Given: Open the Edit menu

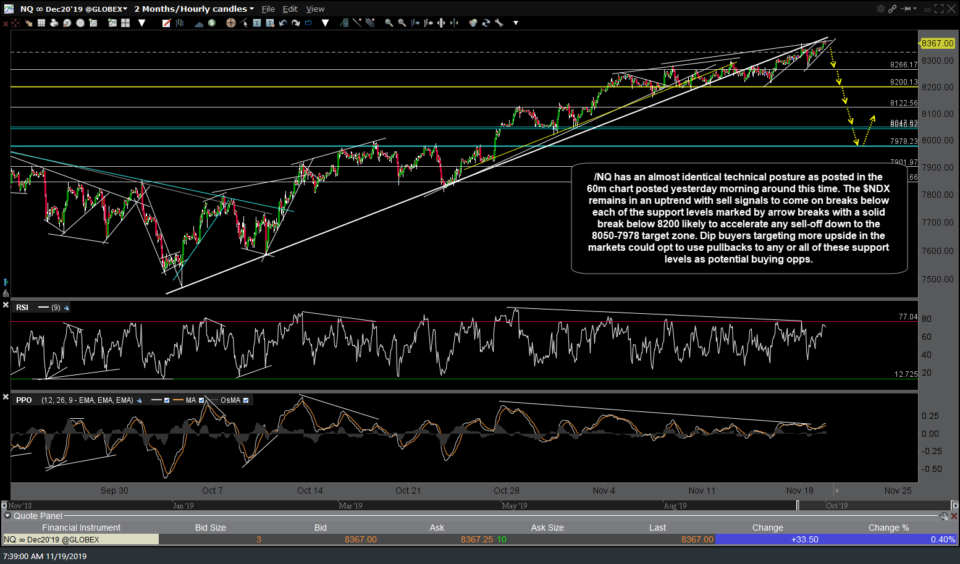Looking at the screenshot, I should (x=290, y=9).
